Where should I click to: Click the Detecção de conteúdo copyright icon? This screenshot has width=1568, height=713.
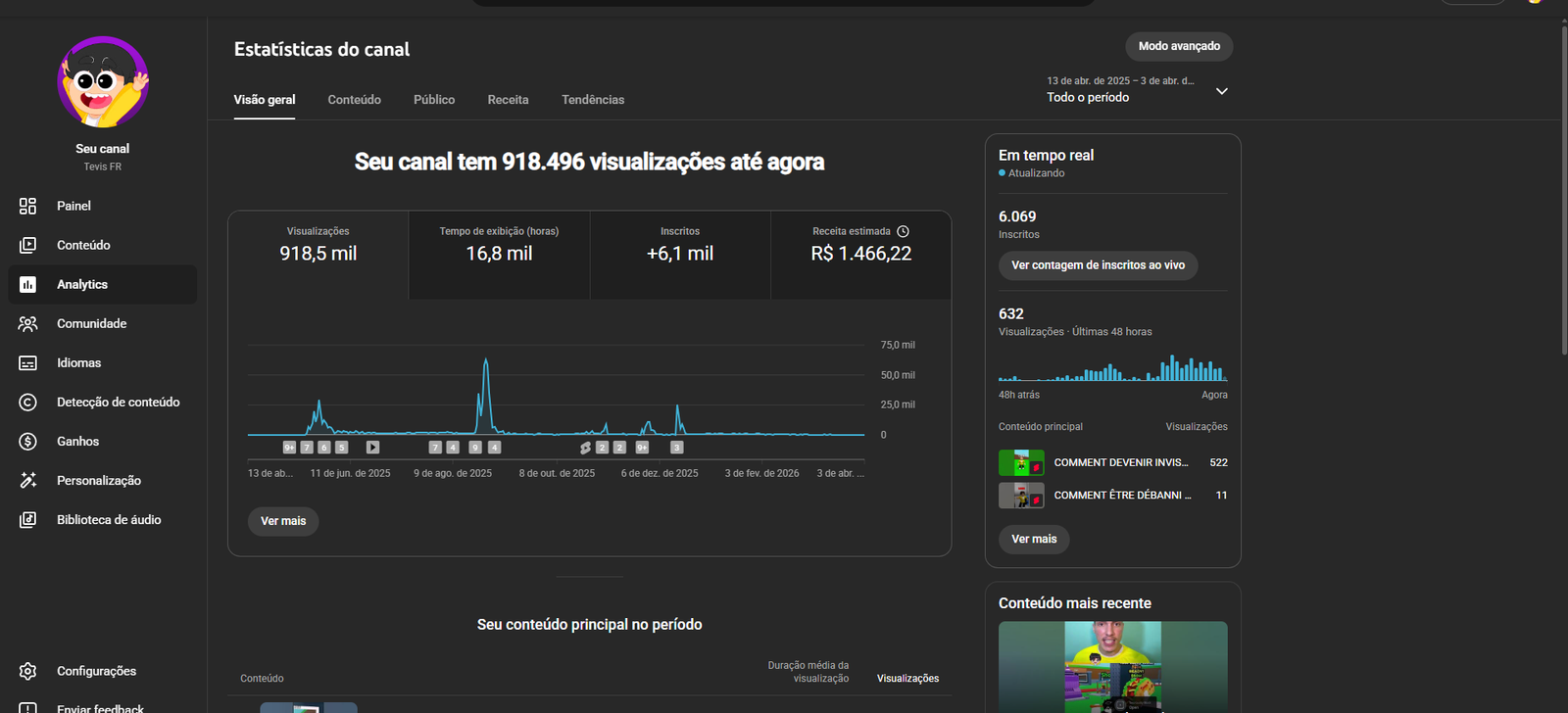pos(27,403)
